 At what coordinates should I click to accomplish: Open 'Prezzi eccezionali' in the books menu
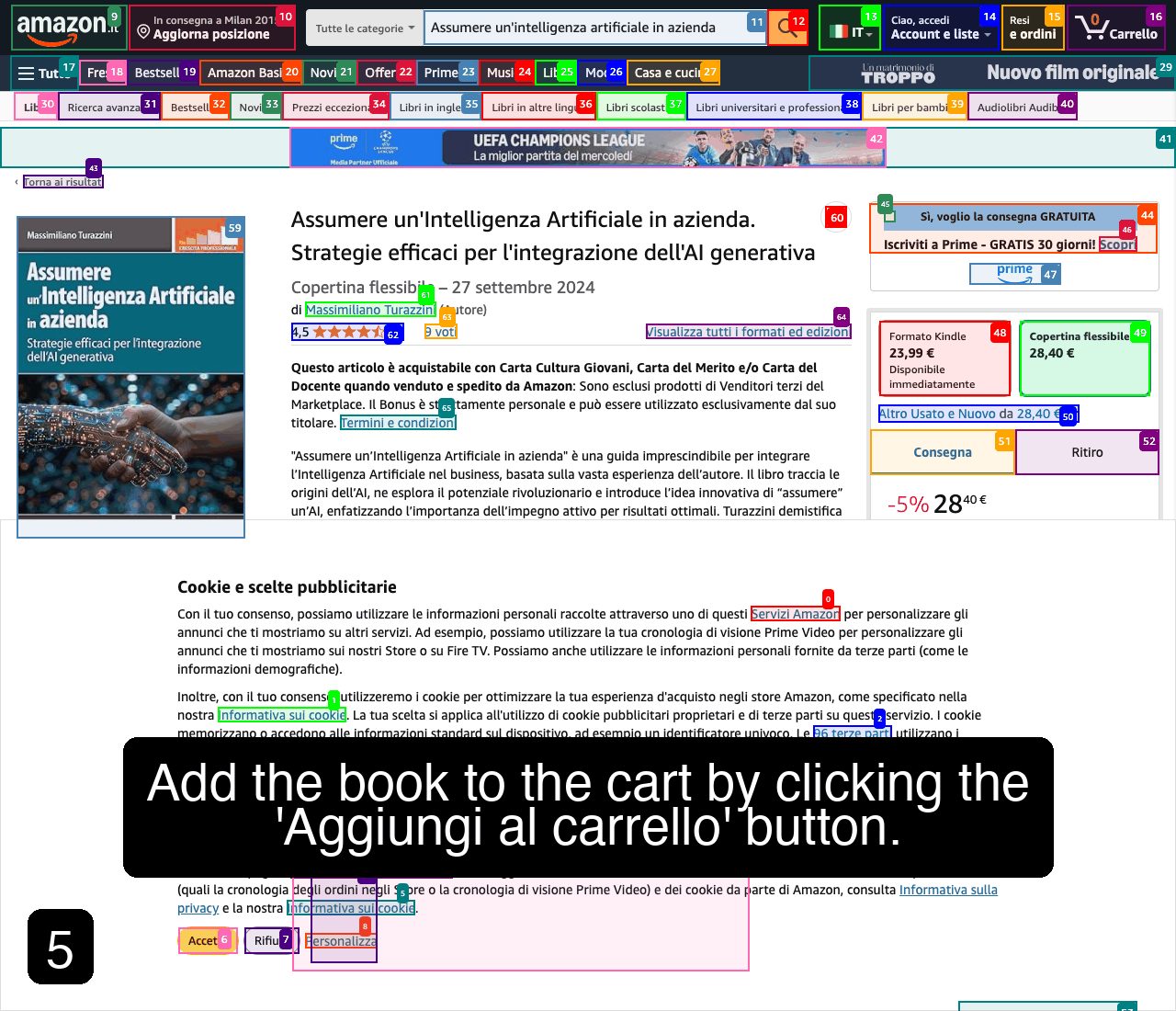(x=336, y=107)
